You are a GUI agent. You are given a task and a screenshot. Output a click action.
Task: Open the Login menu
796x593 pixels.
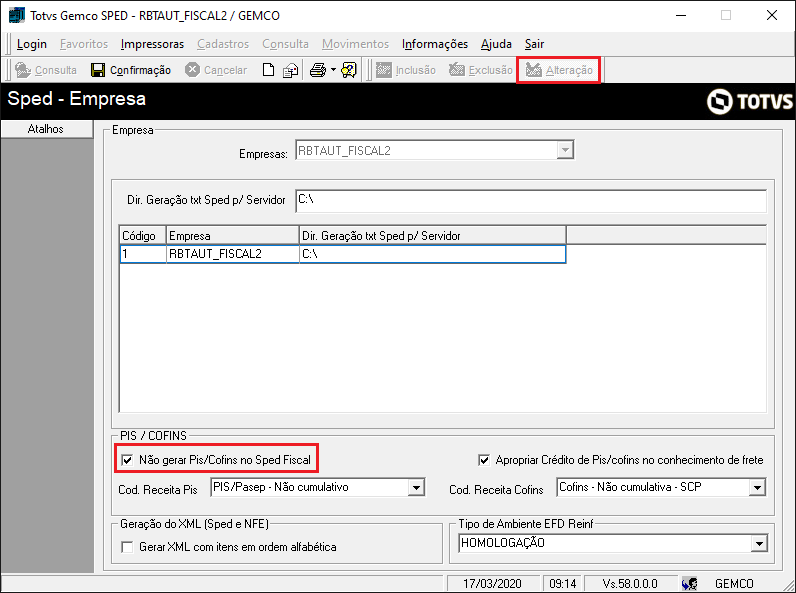(x=31, y=44)
